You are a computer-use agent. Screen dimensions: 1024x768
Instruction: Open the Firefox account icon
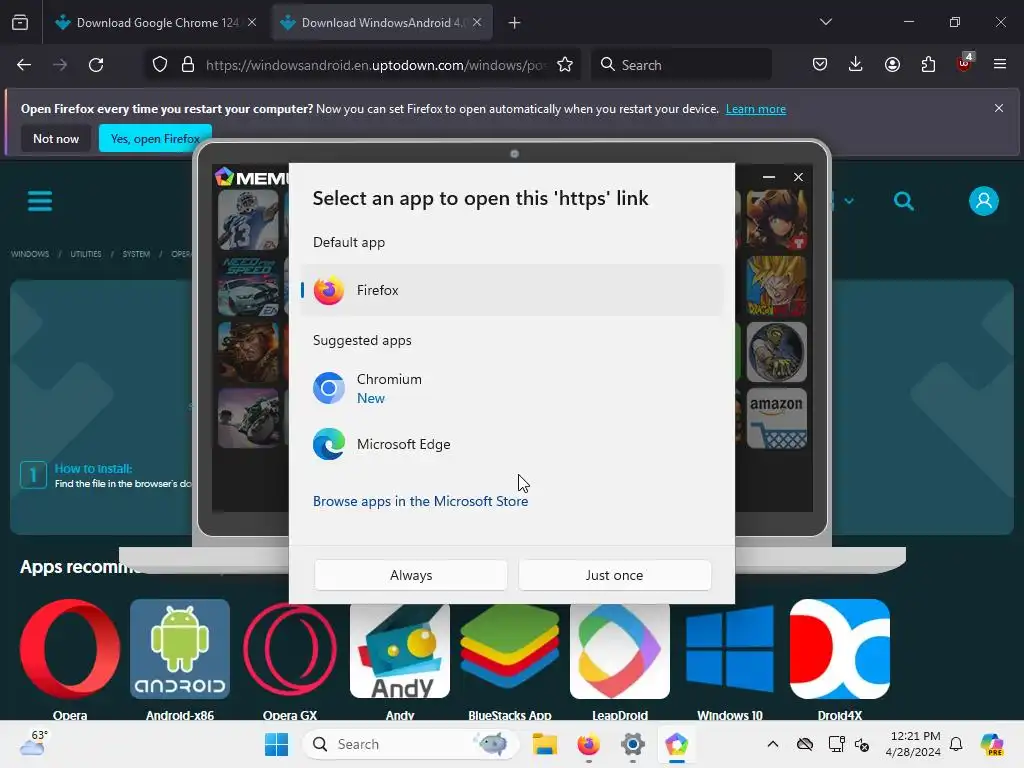(892, 64)
